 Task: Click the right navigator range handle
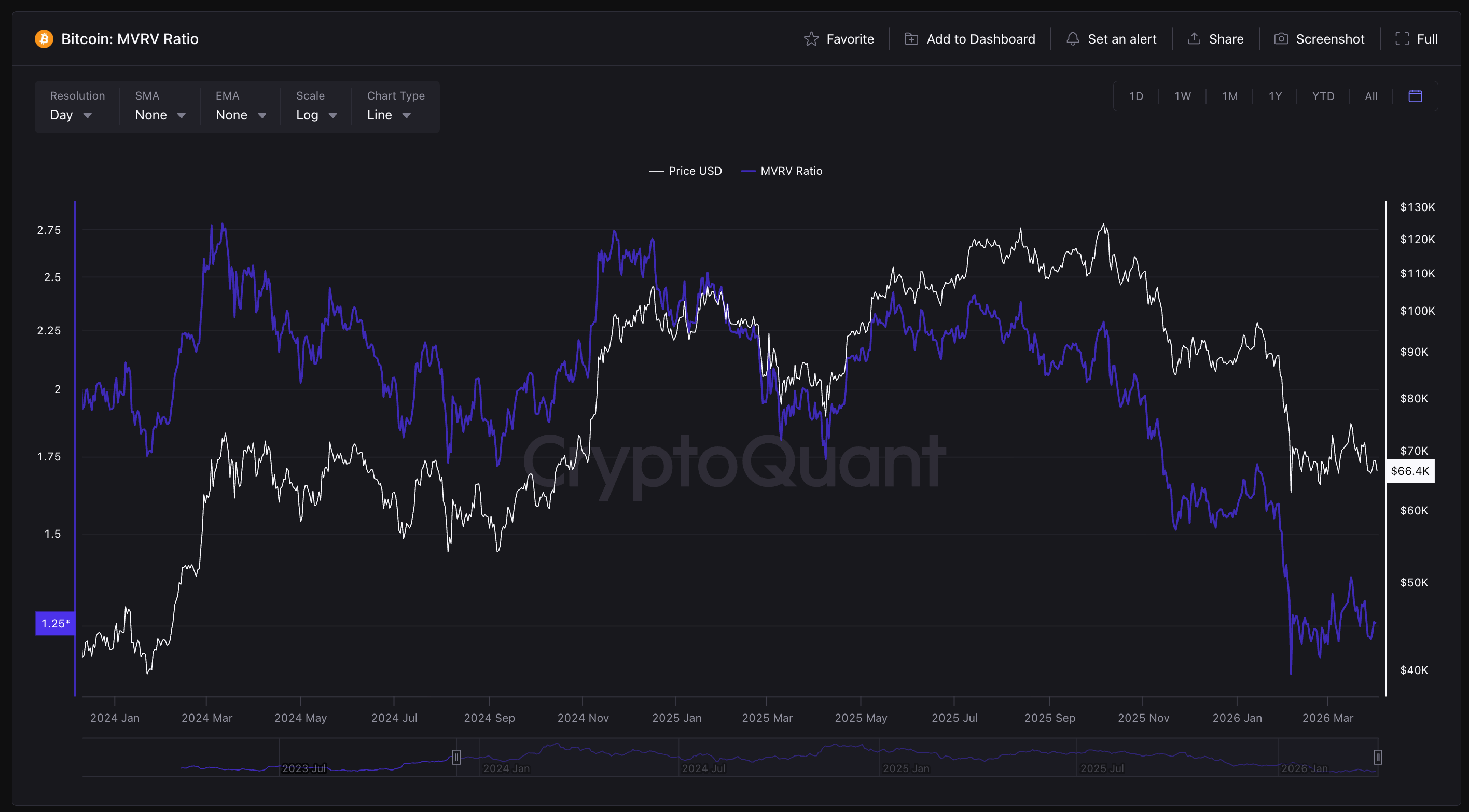tap(1378, 757)
